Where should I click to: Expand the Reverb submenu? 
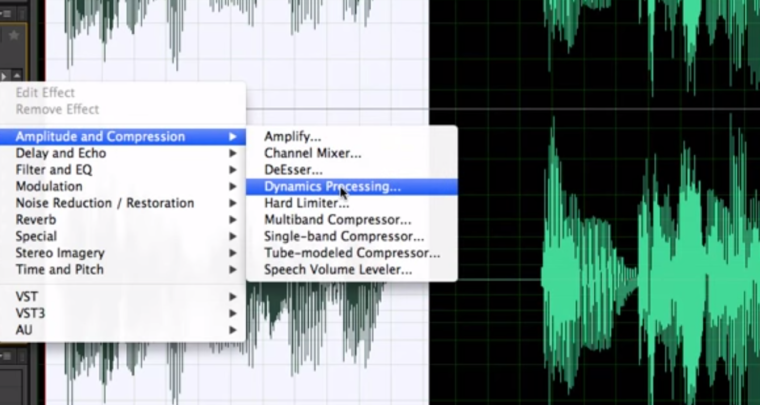[36, 220]
